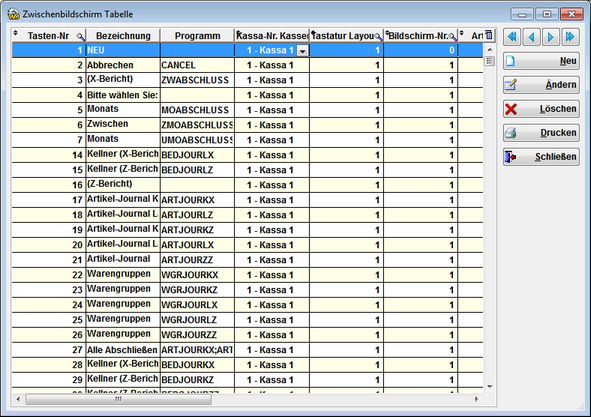
Task: Click the Drucken button
Action: [x=541, y=133]
